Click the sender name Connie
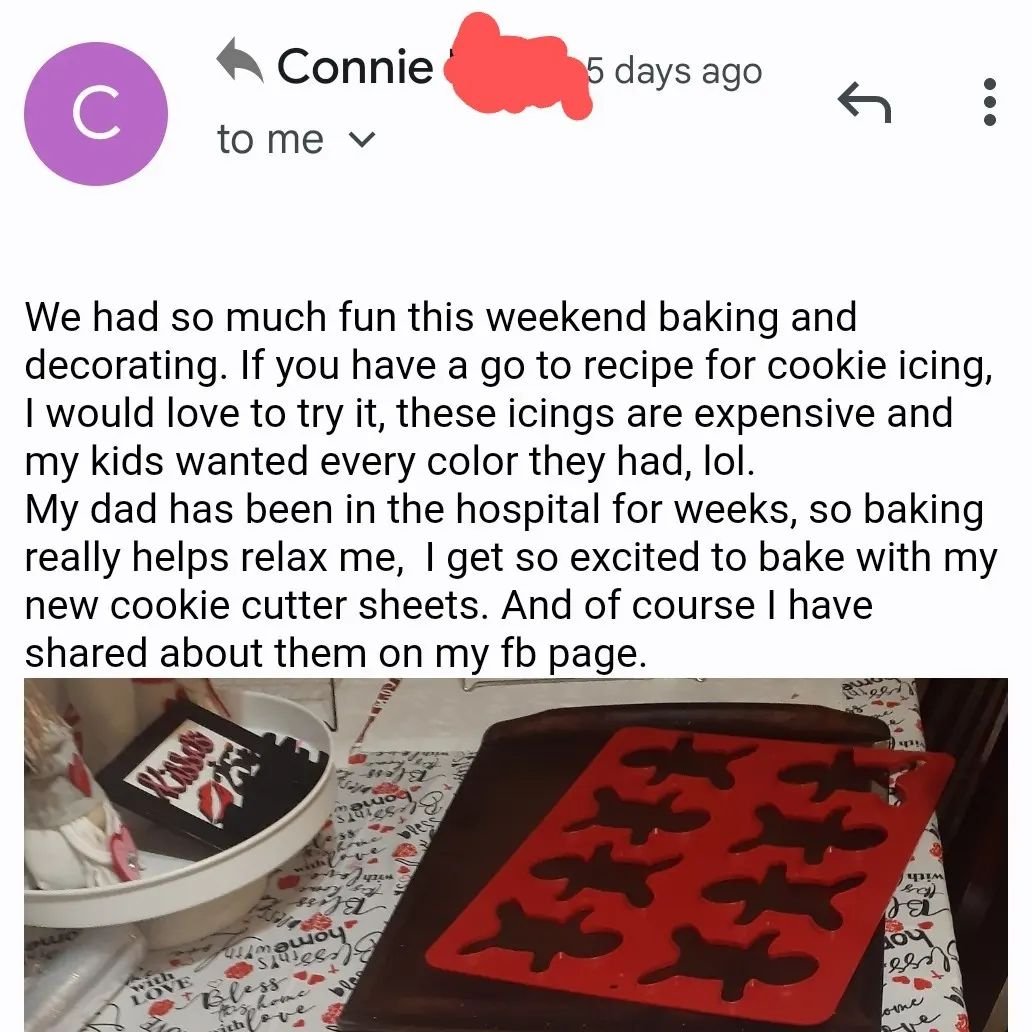Screen dimensions: 1032x1032 coord(355,66)
